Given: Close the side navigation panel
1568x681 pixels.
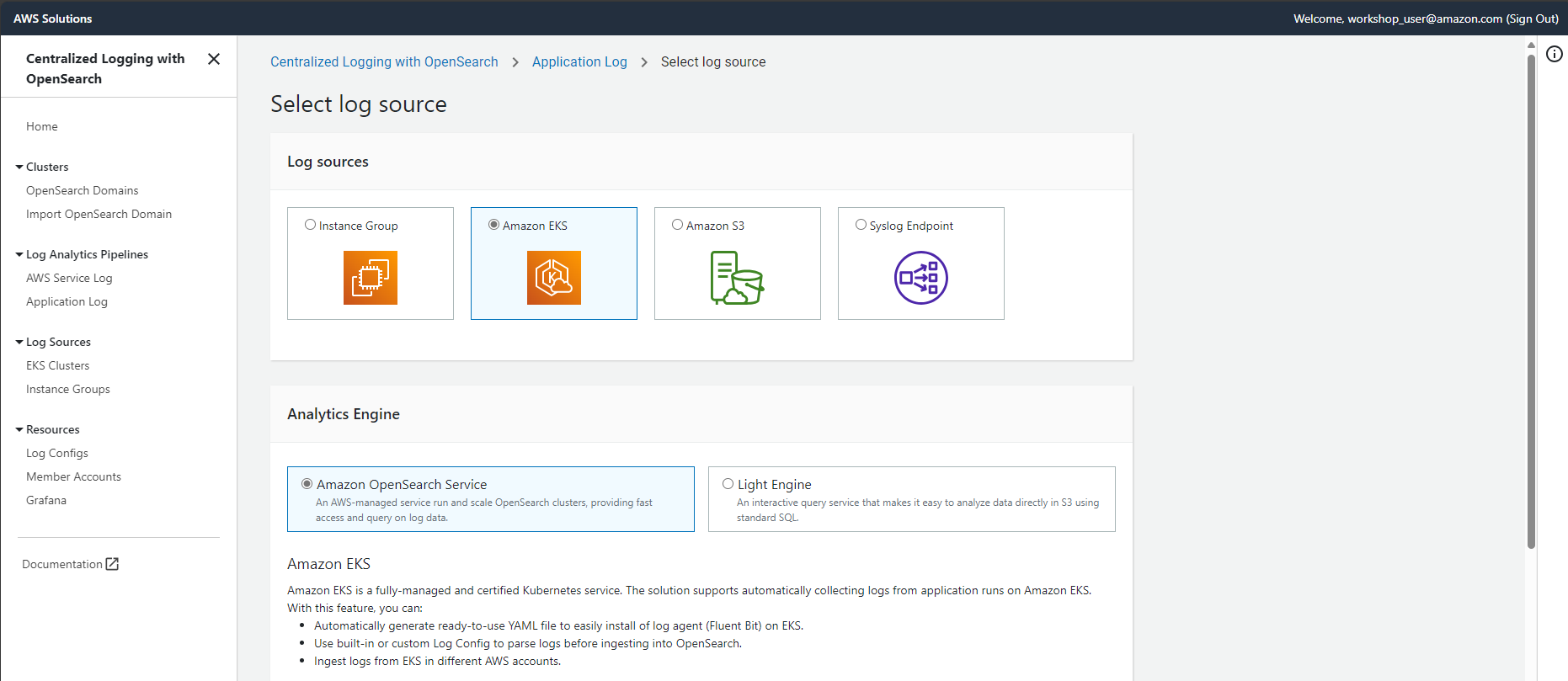Looking at the screenshot, I should pyautogui.click(x=214, y=59).
